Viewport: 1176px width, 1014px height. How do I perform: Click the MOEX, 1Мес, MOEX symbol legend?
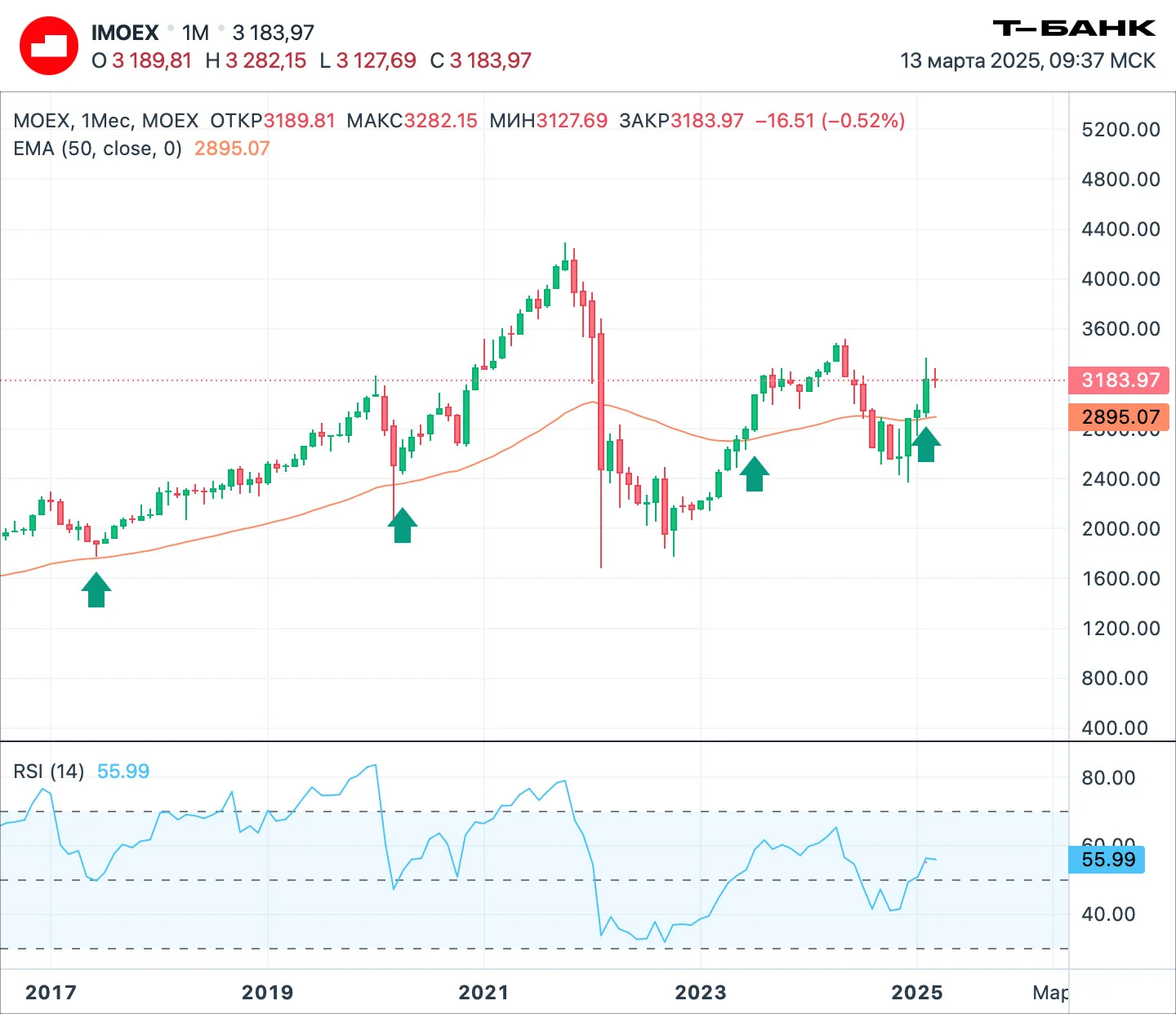coord(106,121)
